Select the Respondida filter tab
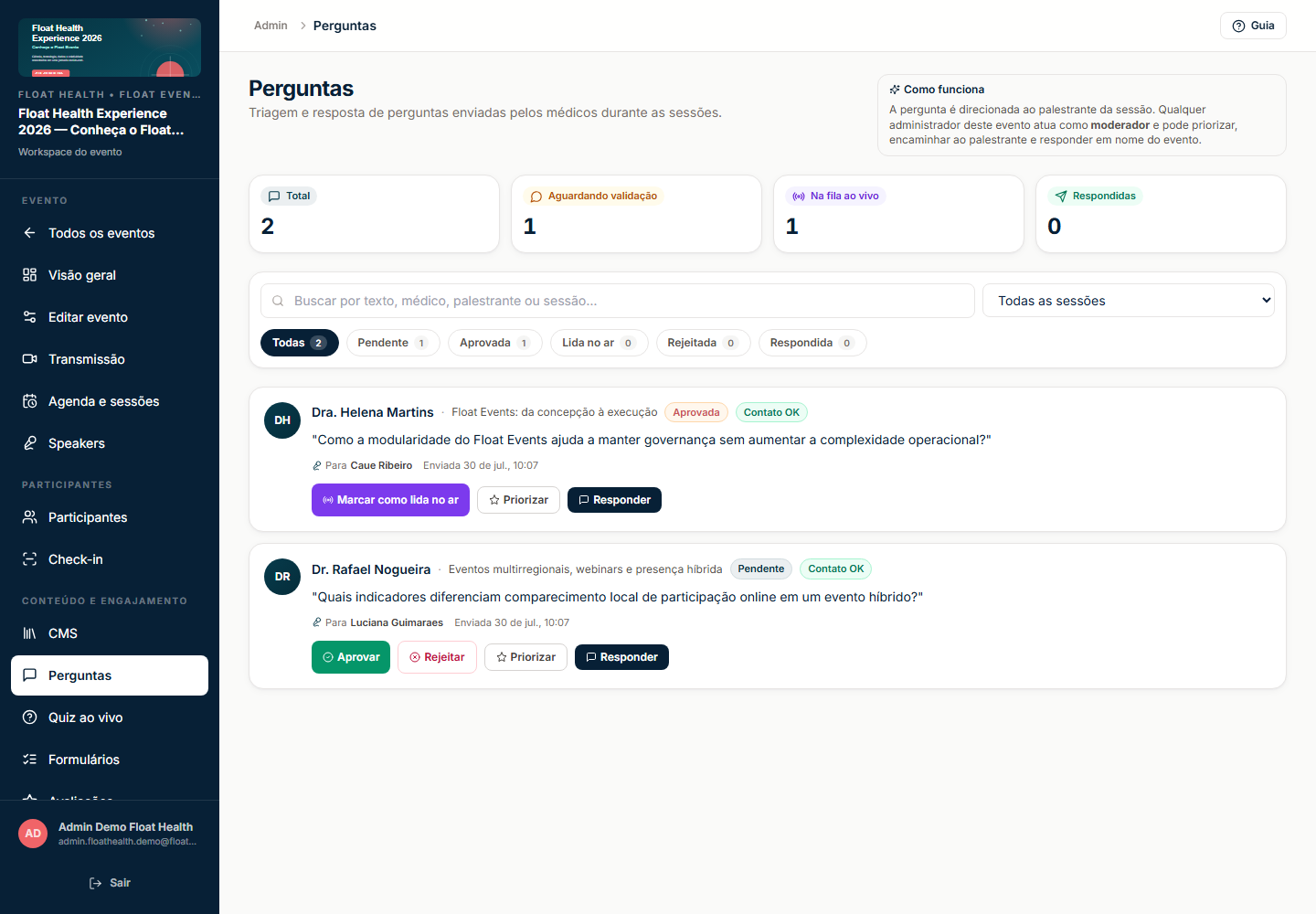This screenshot has height=914, width=1316. click(x=812, y=343)
